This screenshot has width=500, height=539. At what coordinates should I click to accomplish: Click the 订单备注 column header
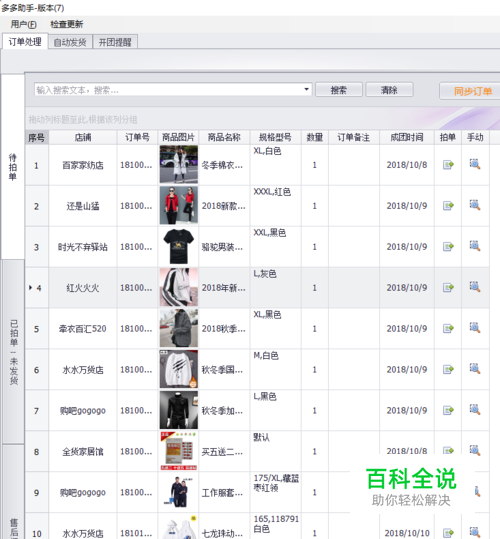point(354,138)
